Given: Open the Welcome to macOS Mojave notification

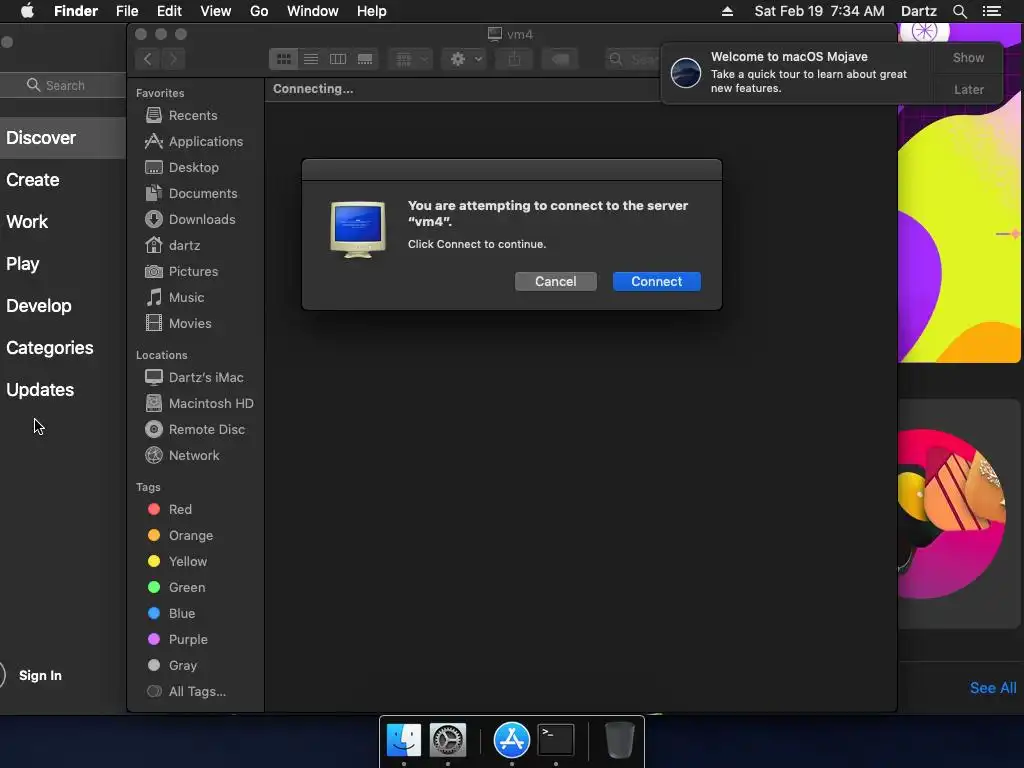Looking at the screenshot, I should pos(798,72).
